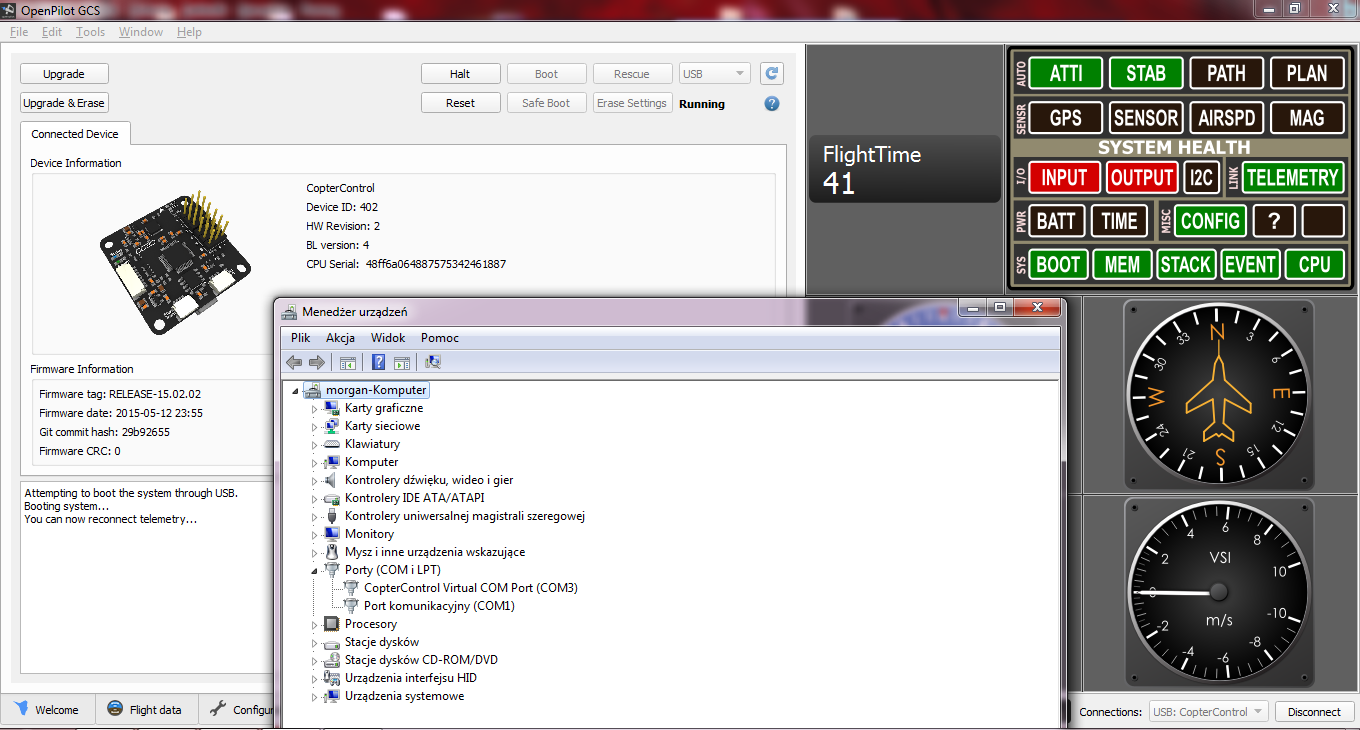Viewport: 1360px width, 730px height.
Task: Select the Connected Device tab
Action: [75, 134]
